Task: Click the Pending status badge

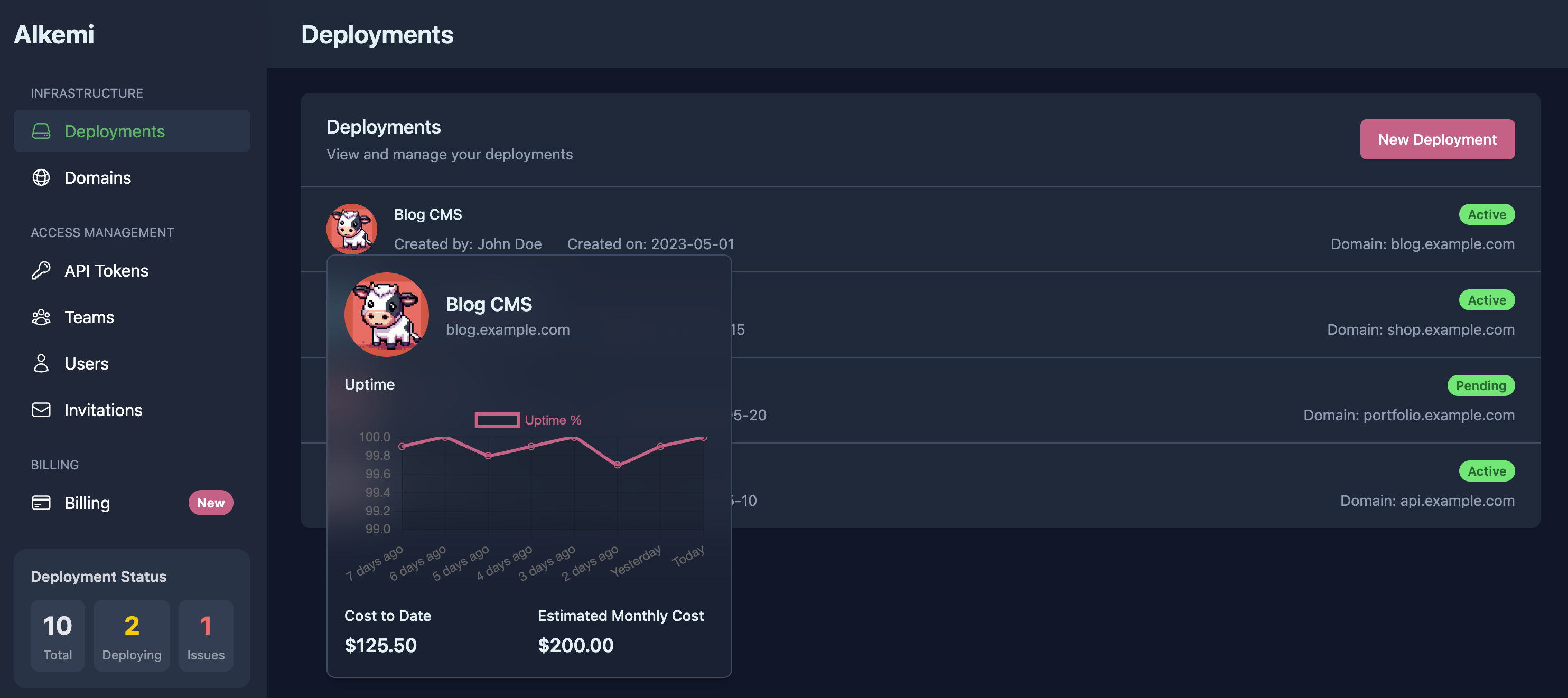Action: pos(1480,385)
